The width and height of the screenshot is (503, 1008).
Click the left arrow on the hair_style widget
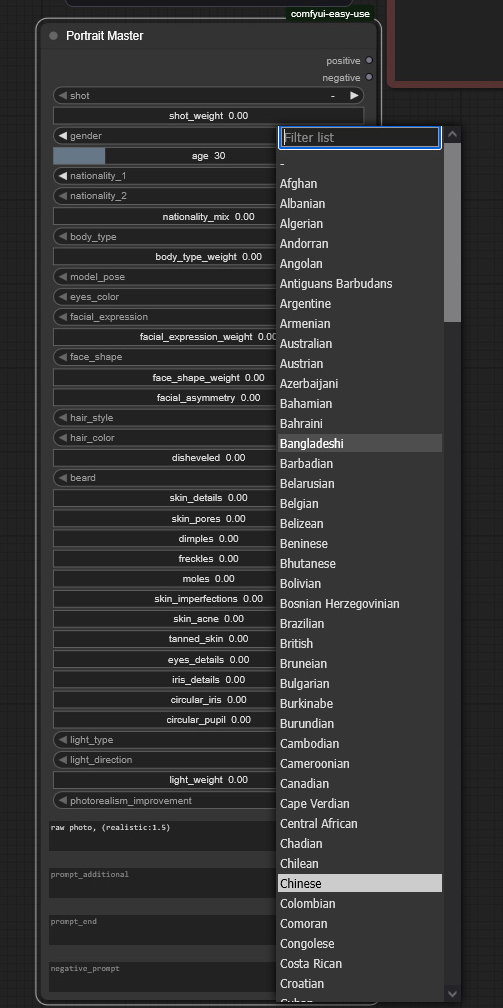[x=62, y=417]
